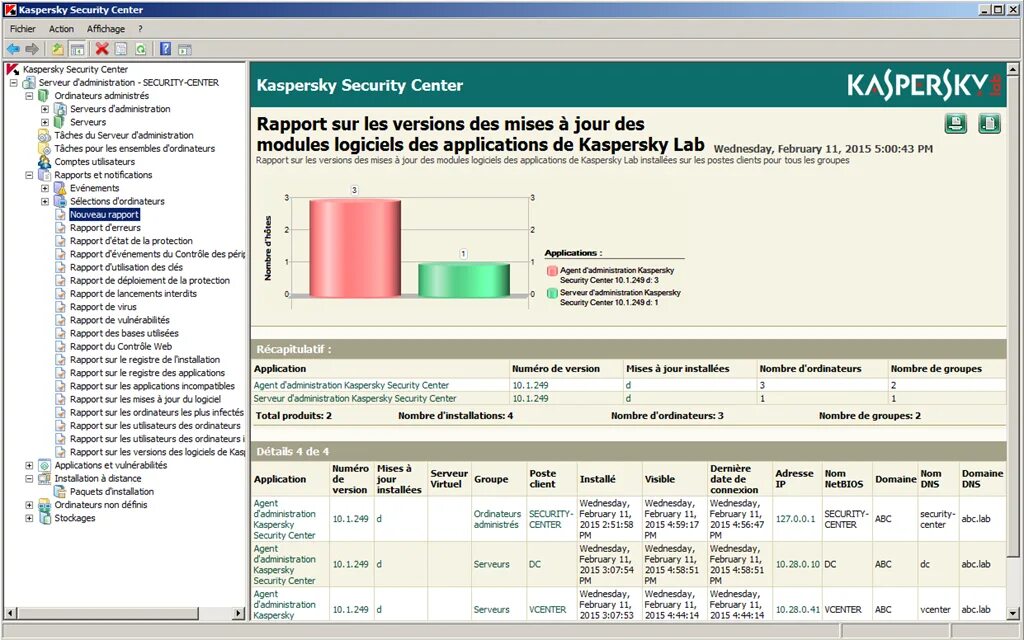Click the red X Delete toolbar icon
Viewport: 1024px width, 640px height.
[x=102, y=49]
